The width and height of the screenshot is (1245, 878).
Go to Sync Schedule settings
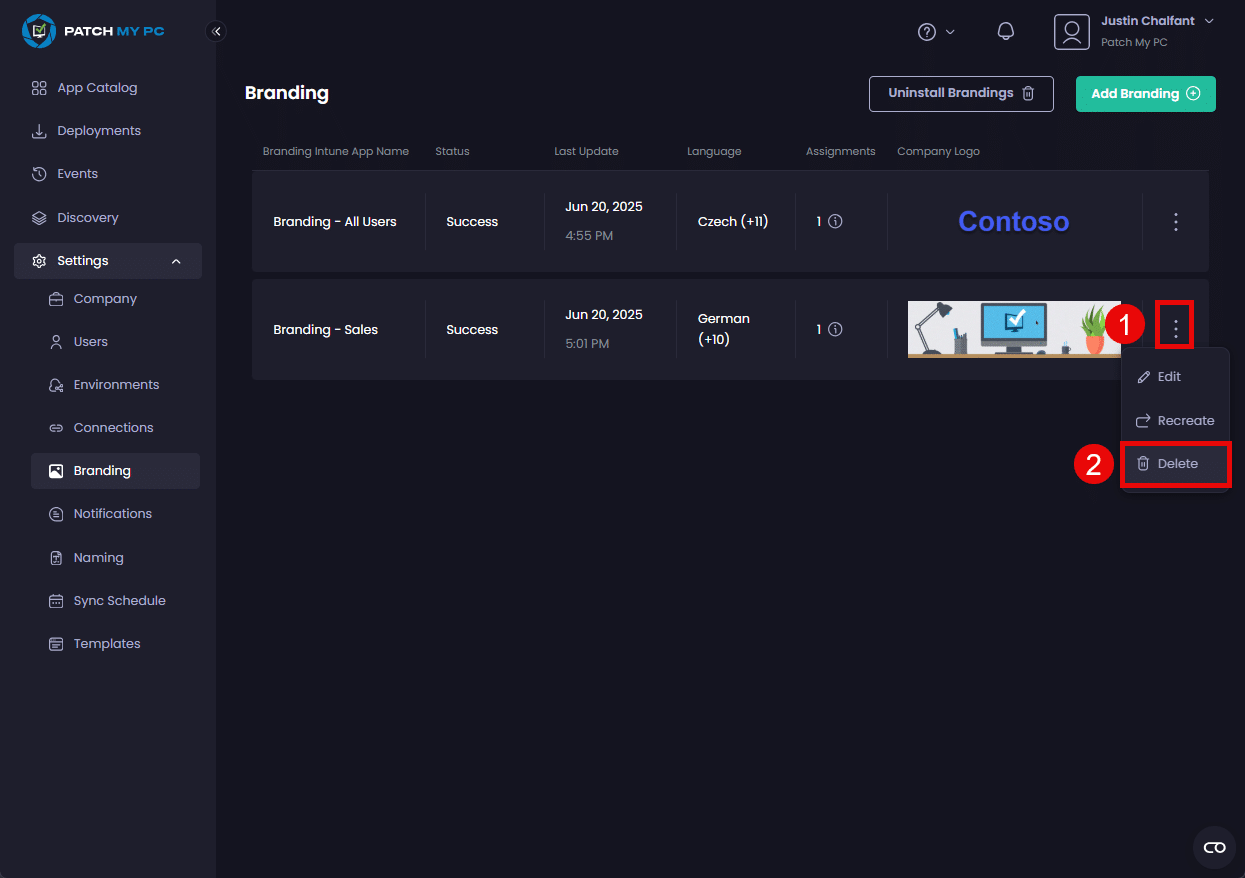pyautogui.click(x=119, y=601)
